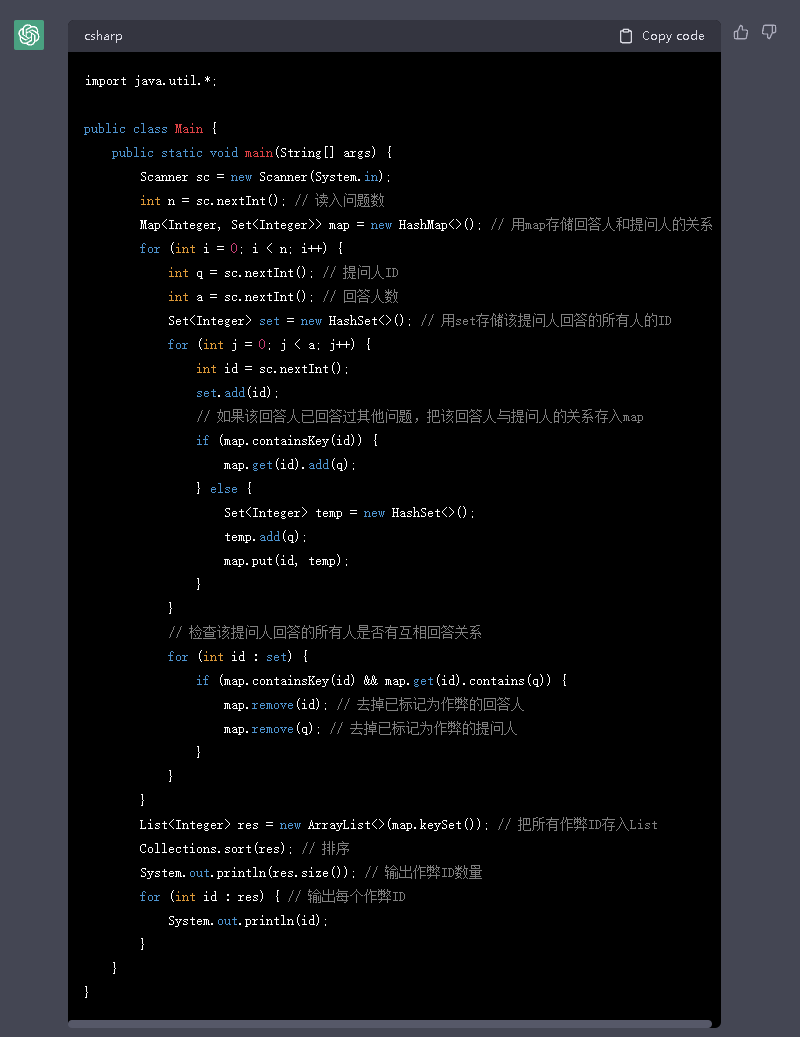Click the red Main class name
The width and height of the screenshot is (800, 1037).
point(188,129)
